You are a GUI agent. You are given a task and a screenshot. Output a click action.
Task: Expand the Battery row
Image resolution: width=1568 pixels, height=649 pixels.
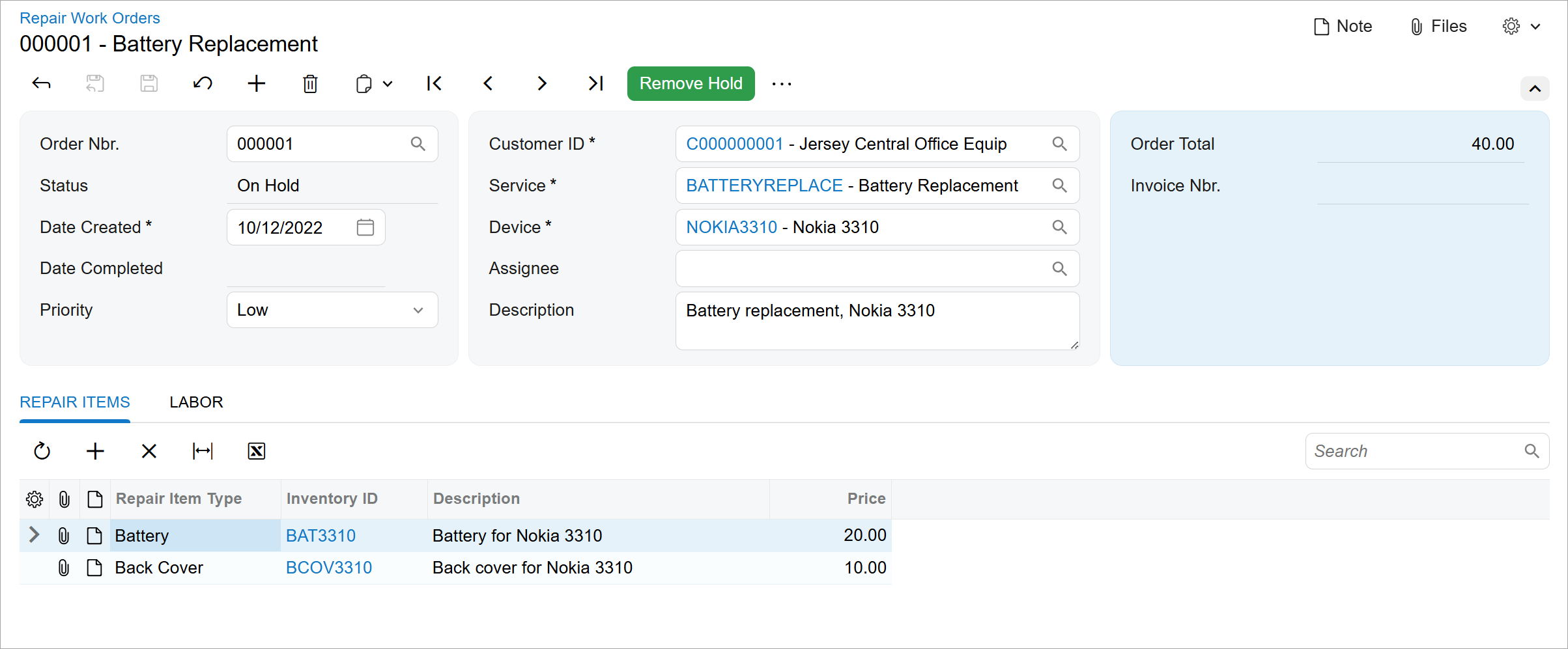click(x=35, y=535)
